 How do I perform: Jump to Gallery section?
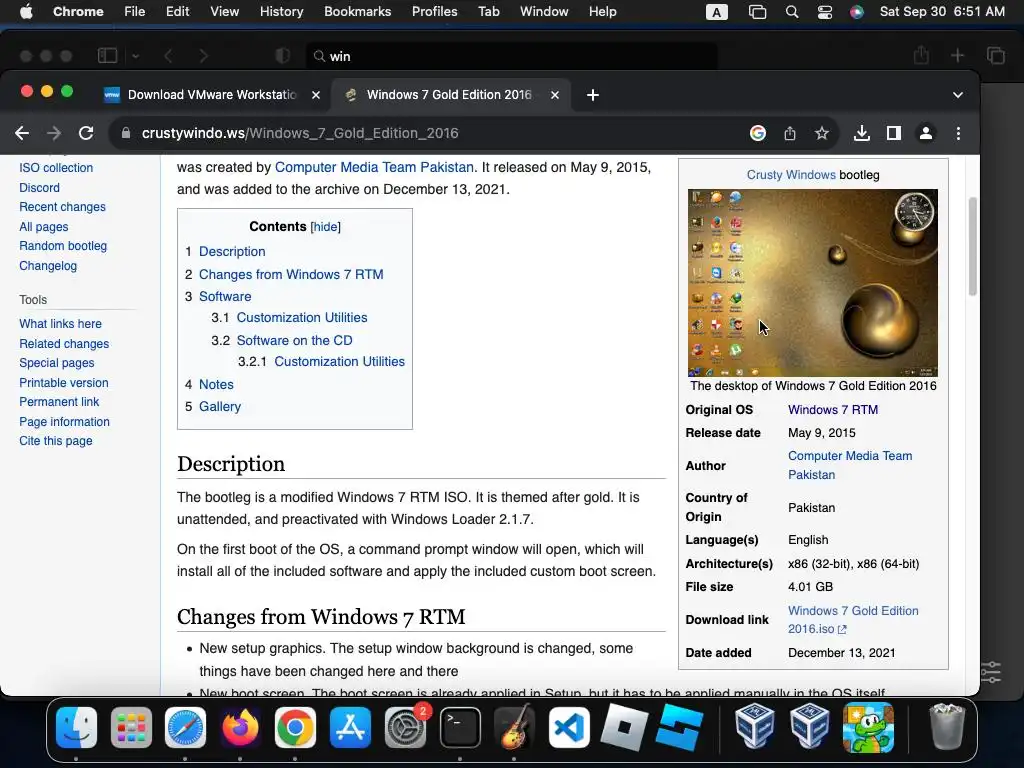pos(219,406)
